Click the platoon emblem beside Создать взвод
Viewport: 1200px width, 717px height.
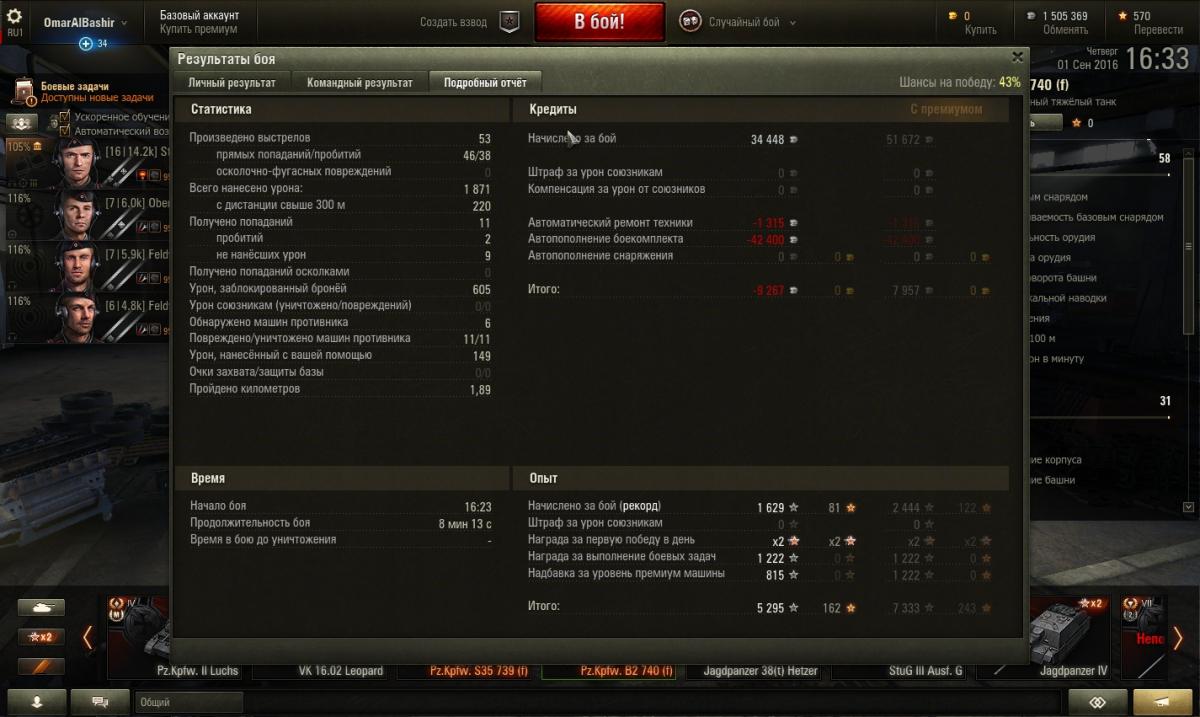pyautogui.click(x=509, y=22)
